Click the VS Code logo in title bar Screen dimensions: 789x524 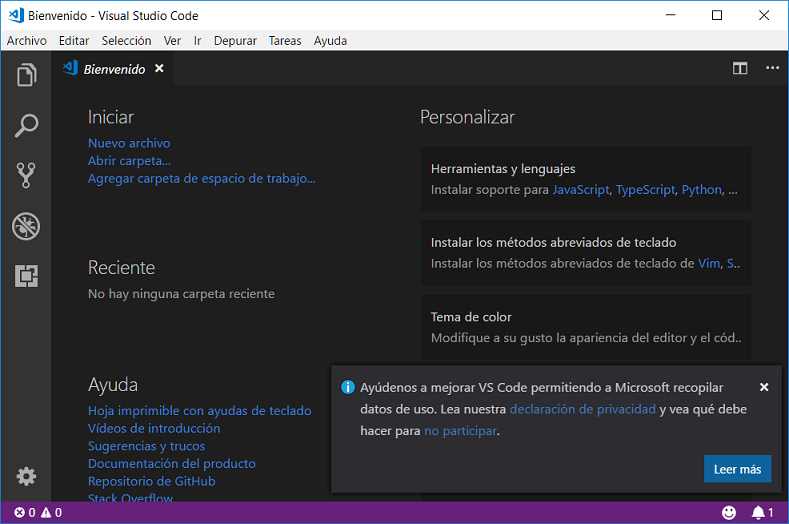pyautogui.click(x=16, y=15)
